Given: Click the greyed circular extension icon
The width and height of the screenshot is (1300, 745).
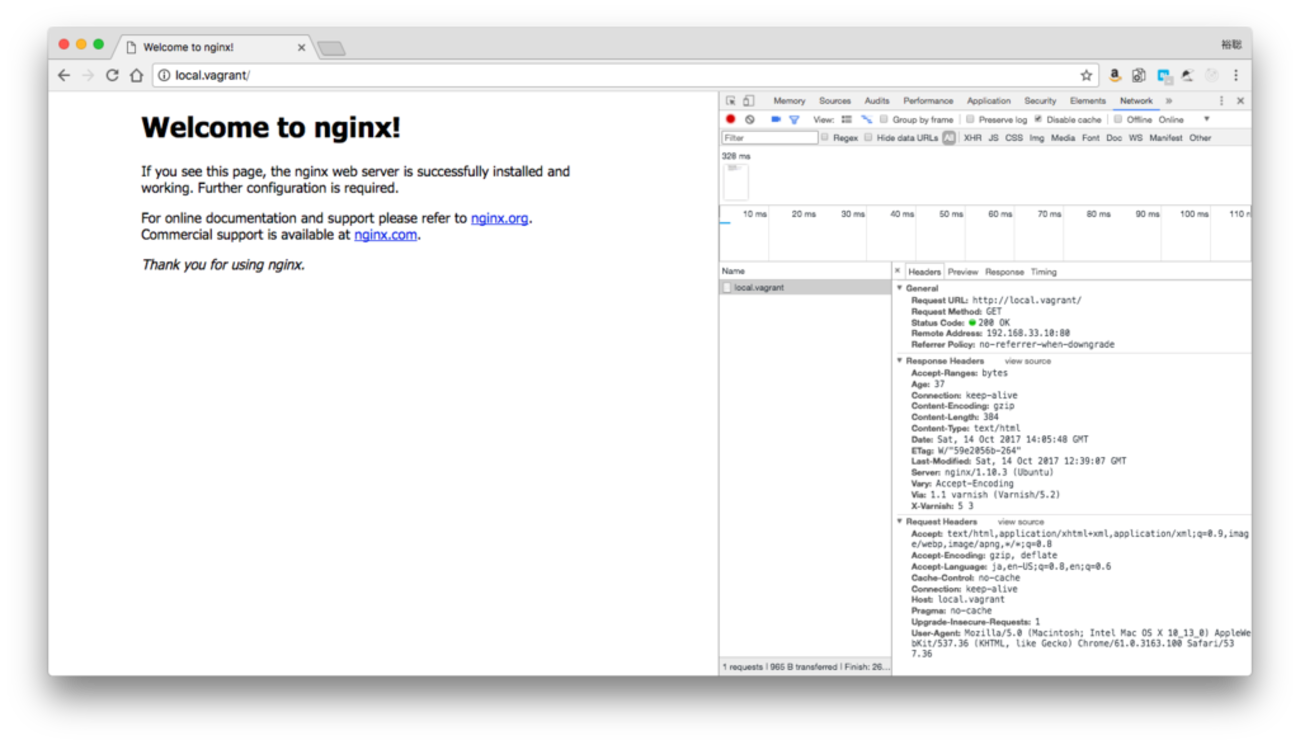Looking at the screenshot, I should 1212,75.
